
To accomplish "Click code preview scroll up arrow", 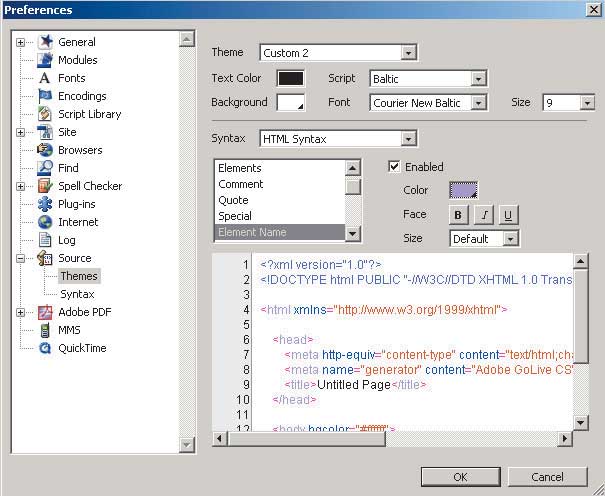I will (x=581, y=261).
